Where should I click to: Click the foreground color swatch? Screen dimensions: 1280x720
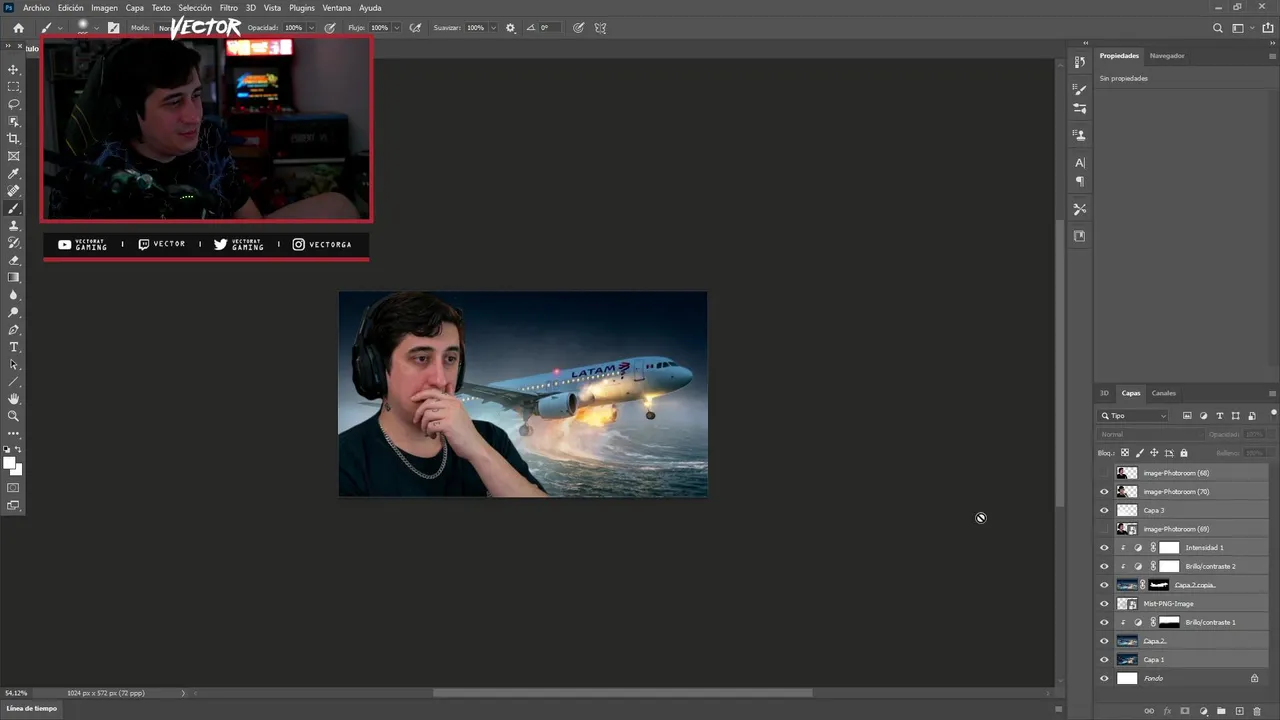click(10, 463)
